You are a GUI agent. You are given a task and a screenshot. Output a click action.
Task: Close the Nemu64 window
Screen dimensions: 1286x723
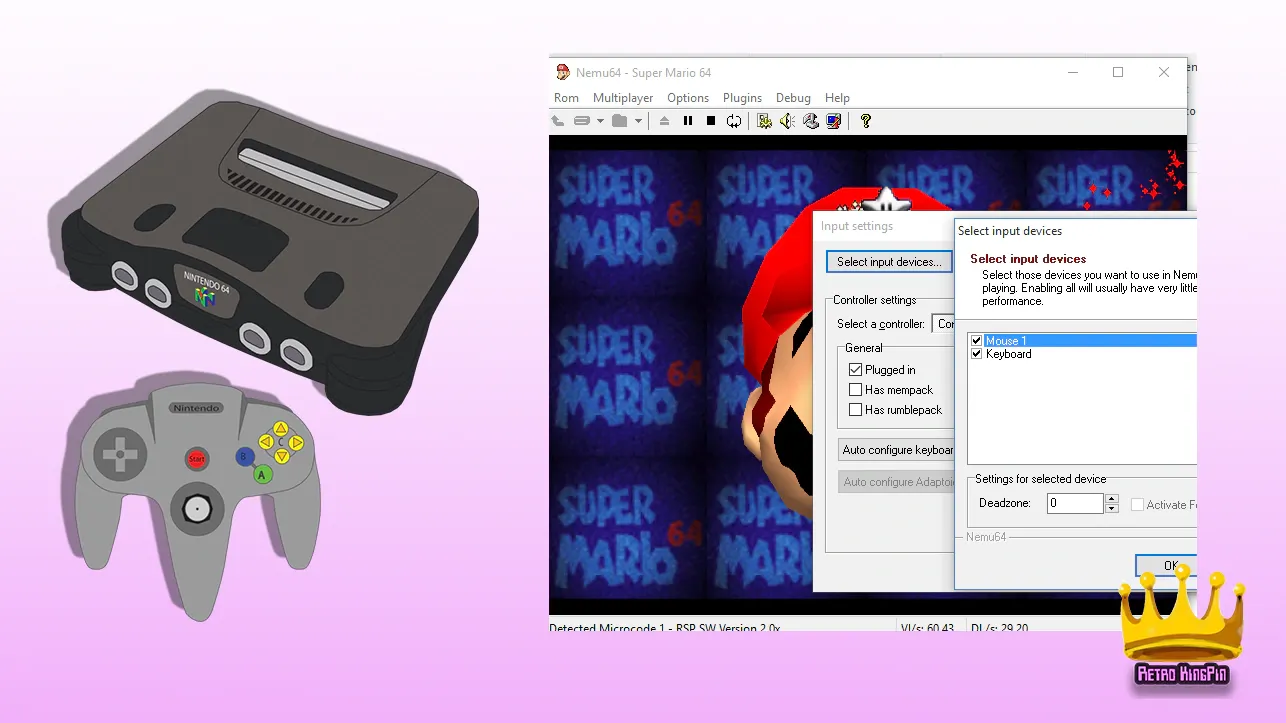[x=1164, y=72]
